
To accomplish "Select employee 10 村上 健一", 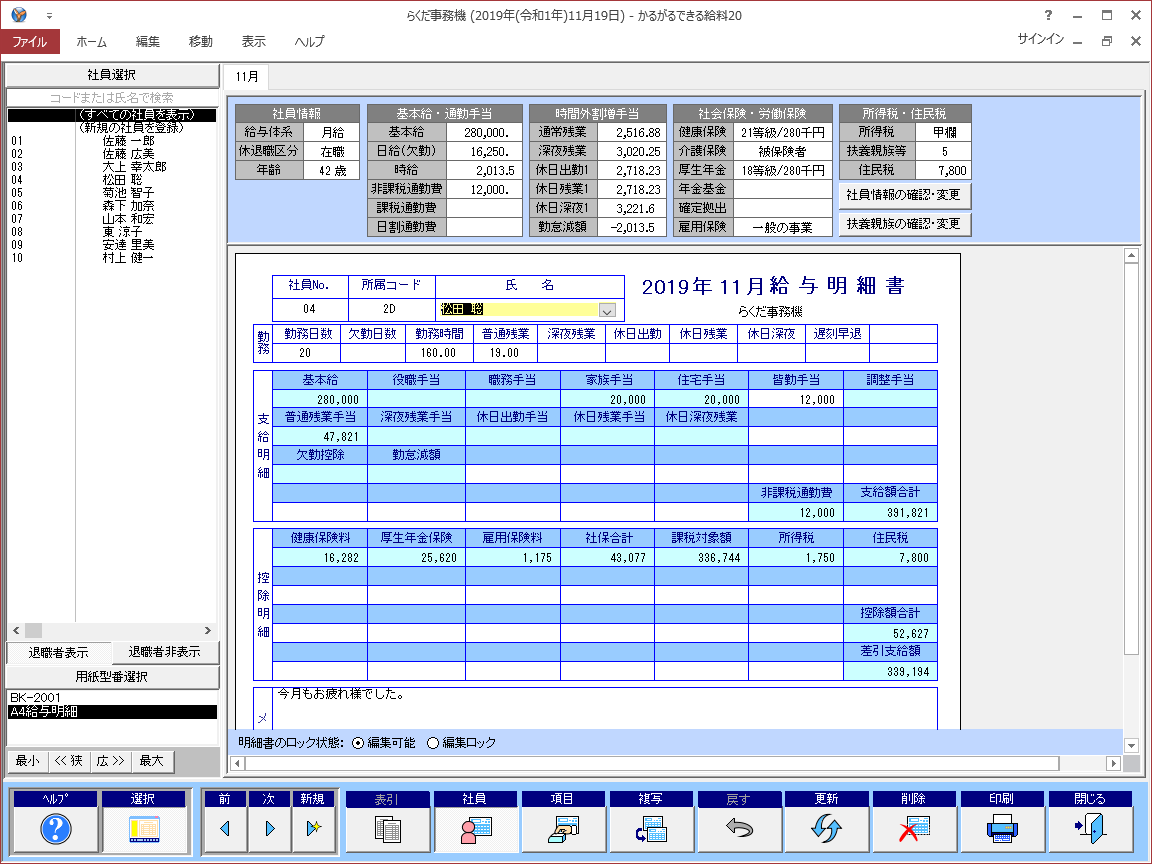I will click(112, 258).
